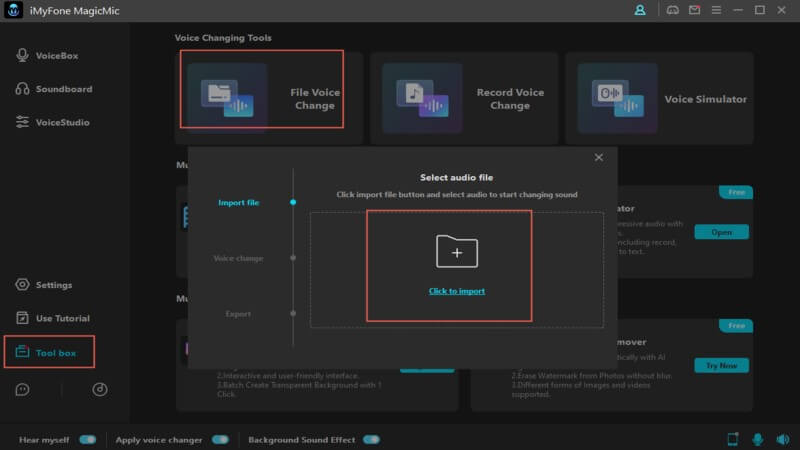Click the feedback chat bubble icon
The width and height of the screenshot is (800, 450).
[x=22, y=390]
